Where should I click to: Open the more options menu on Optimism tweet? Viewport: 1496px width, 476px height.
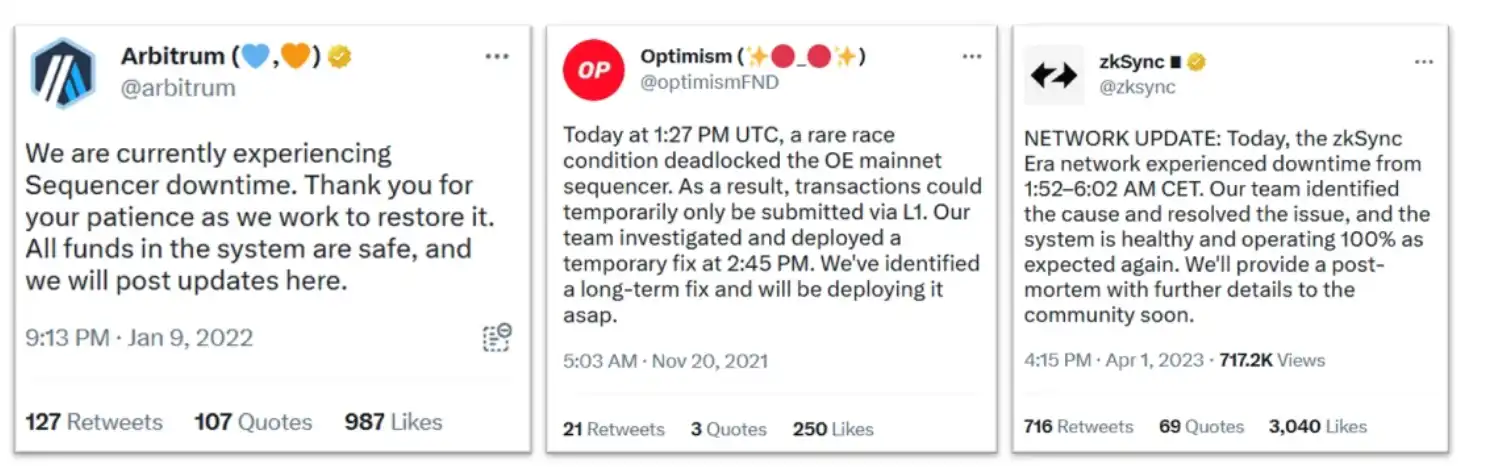(x=972, y=57)
